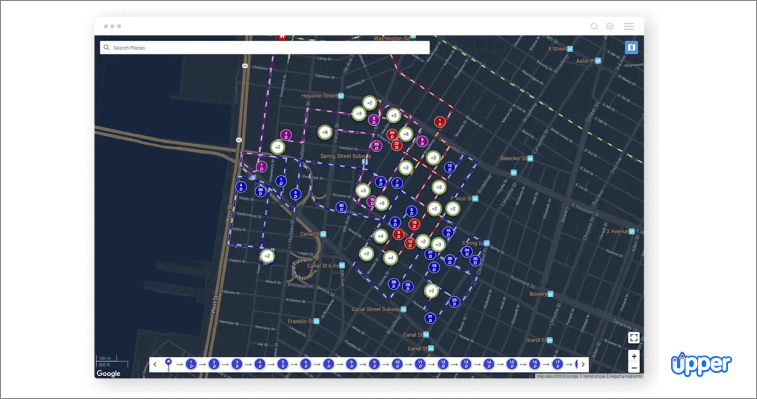
Task: Open the Terms of Use link
Action: (x=594, y=376)
